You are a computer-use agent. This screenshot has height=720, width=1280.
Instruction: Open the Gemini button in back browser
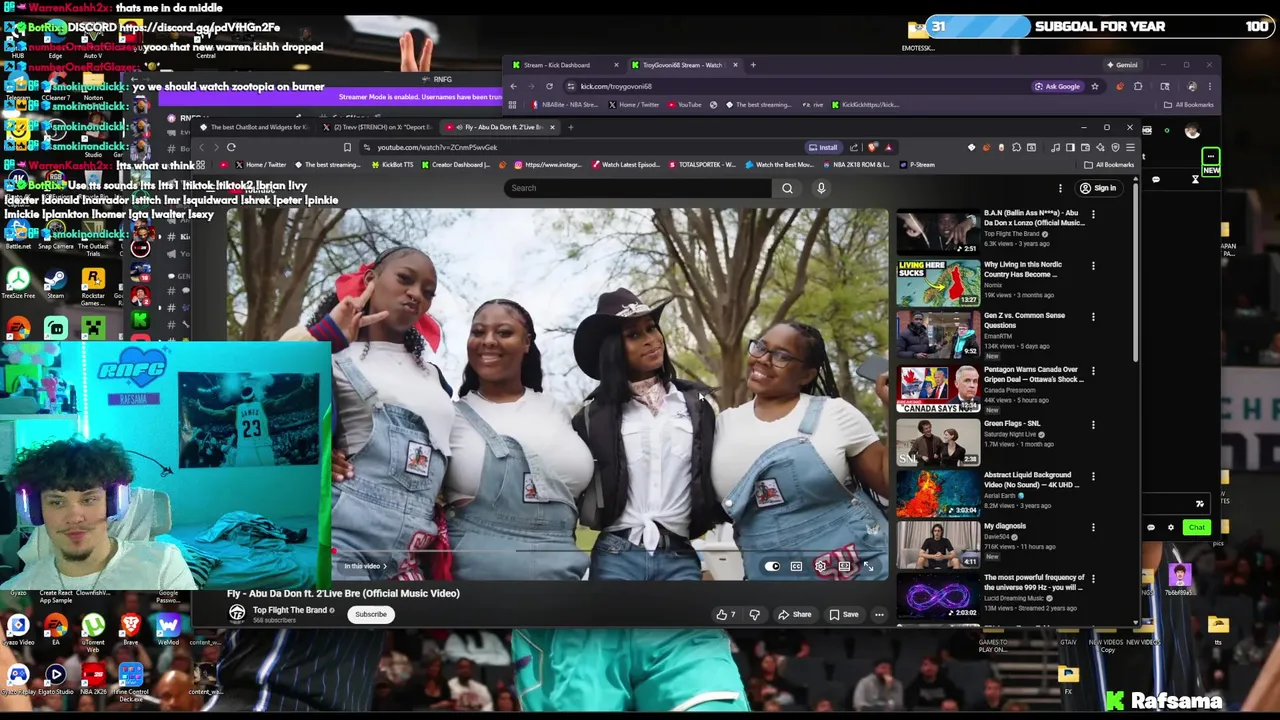tap(1122, 65)
